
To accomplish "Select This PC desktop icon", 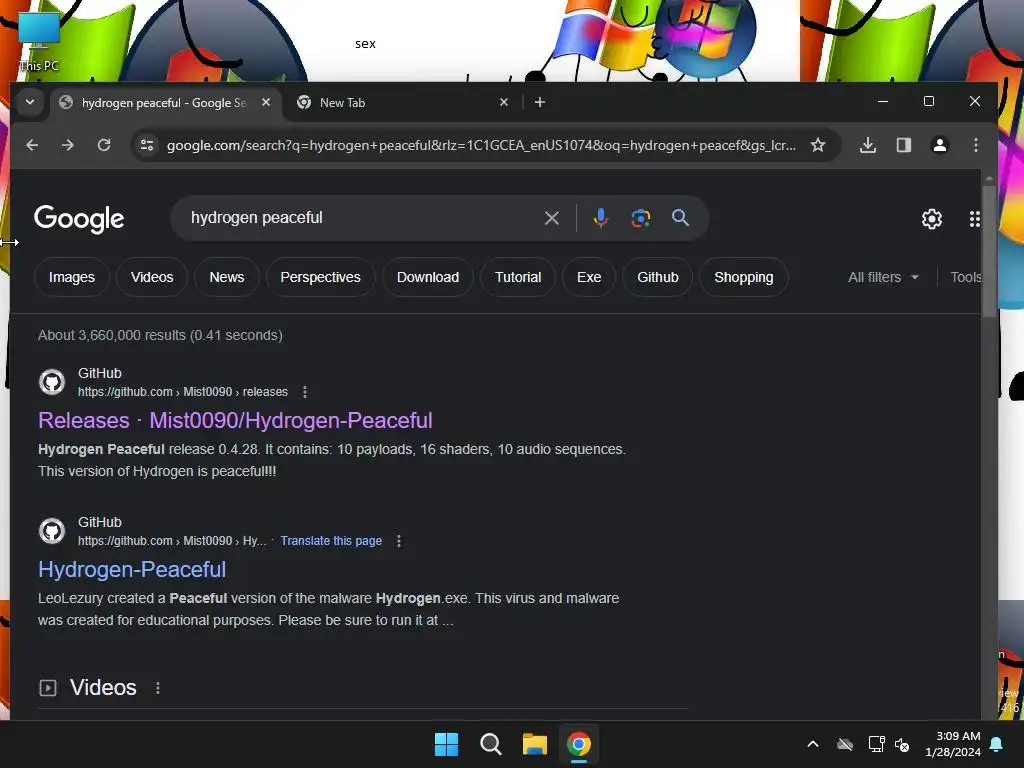I will tap(39, 41).
